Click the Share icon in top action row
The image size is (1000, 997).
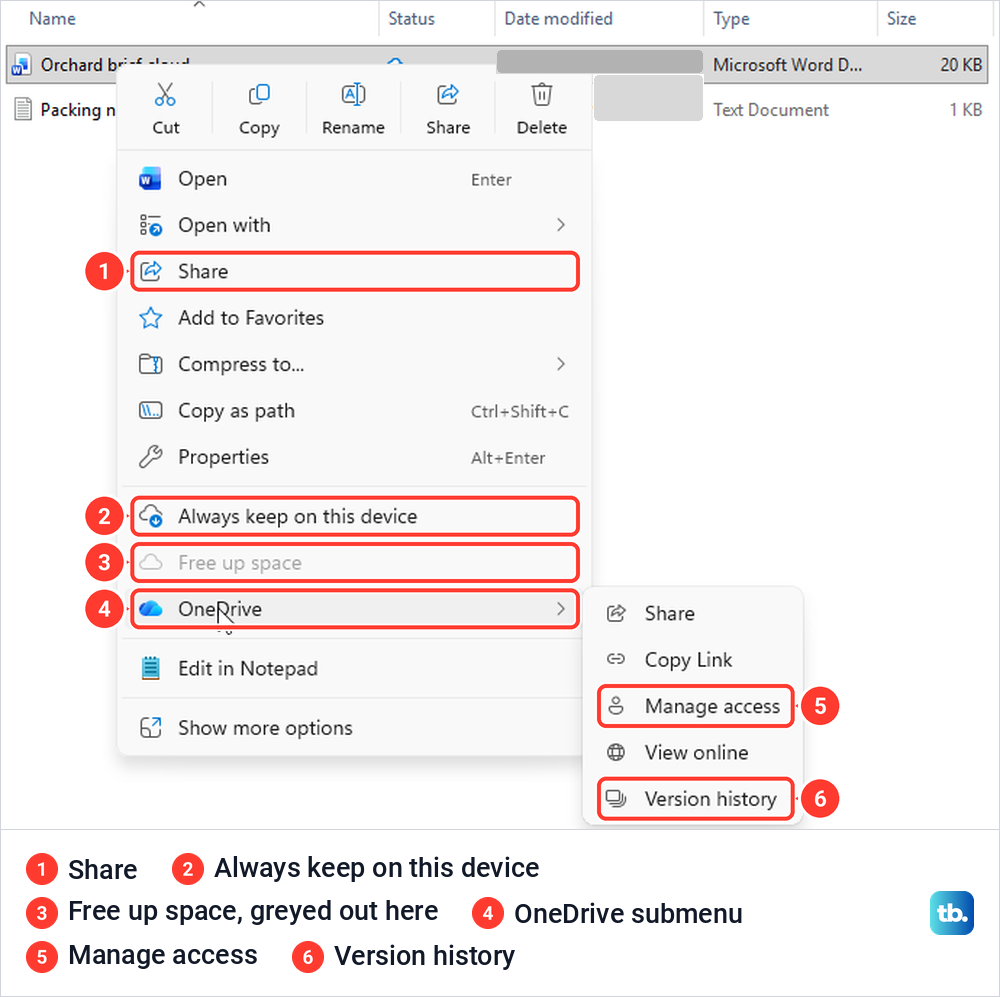(448, 94)
